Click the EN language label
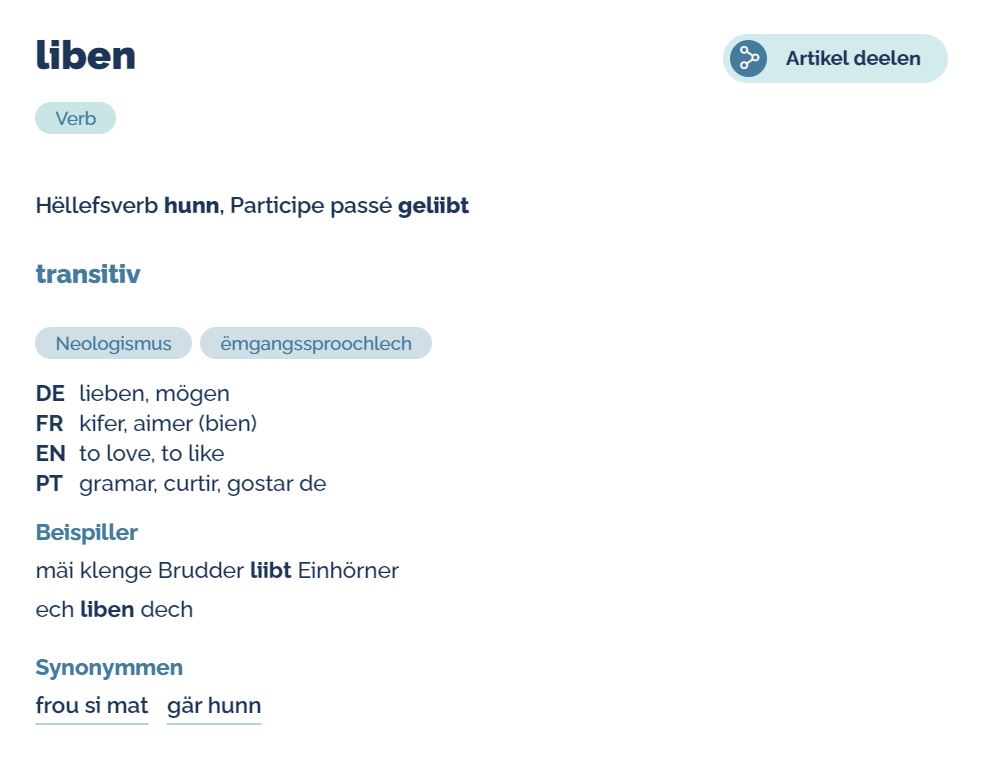 50,453
